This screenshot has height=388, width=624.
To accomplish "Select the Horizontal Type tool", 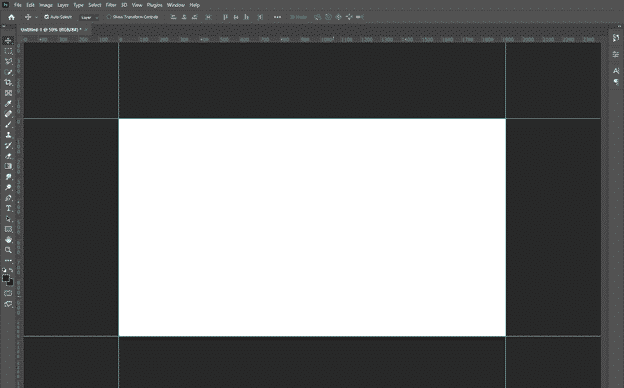I will (8, 208).
